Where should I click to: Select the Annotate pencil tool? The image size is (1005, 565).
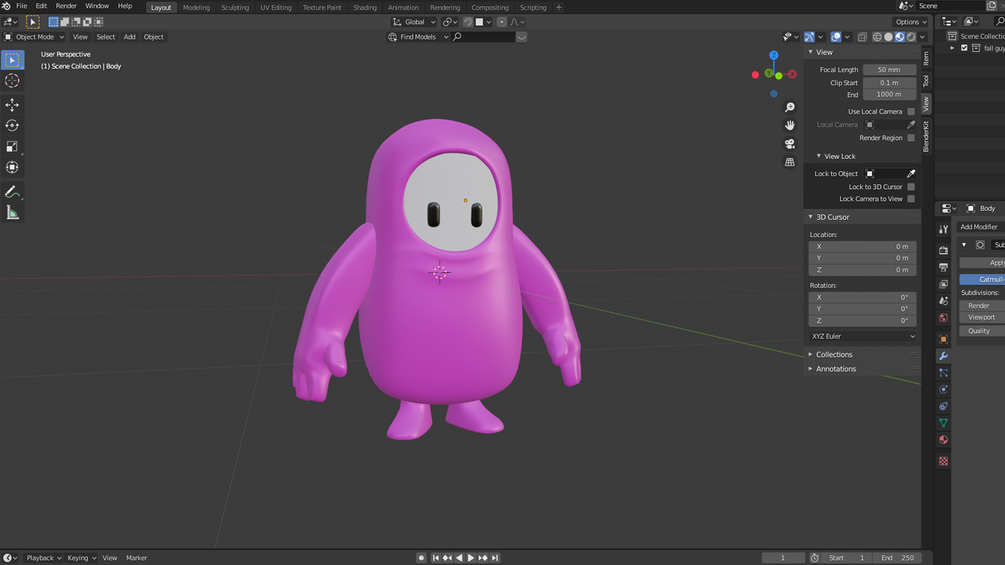[12, 192]
